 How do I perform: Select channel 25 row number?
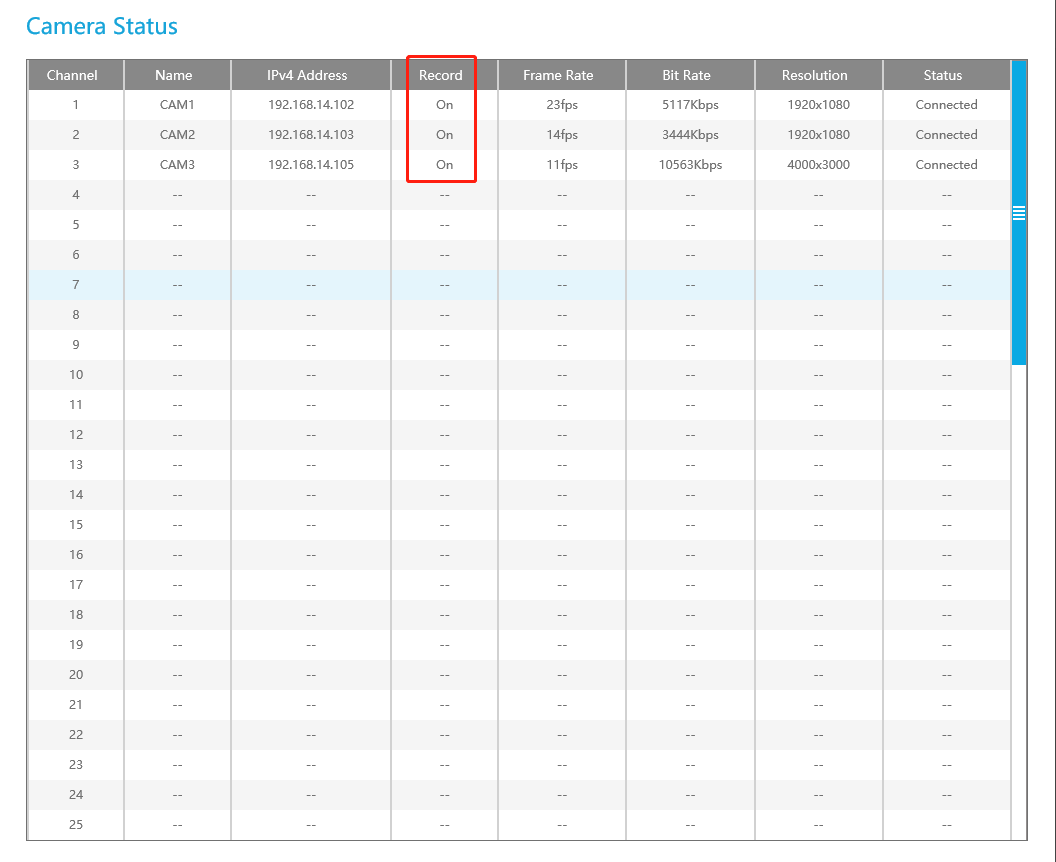[75, 824]
